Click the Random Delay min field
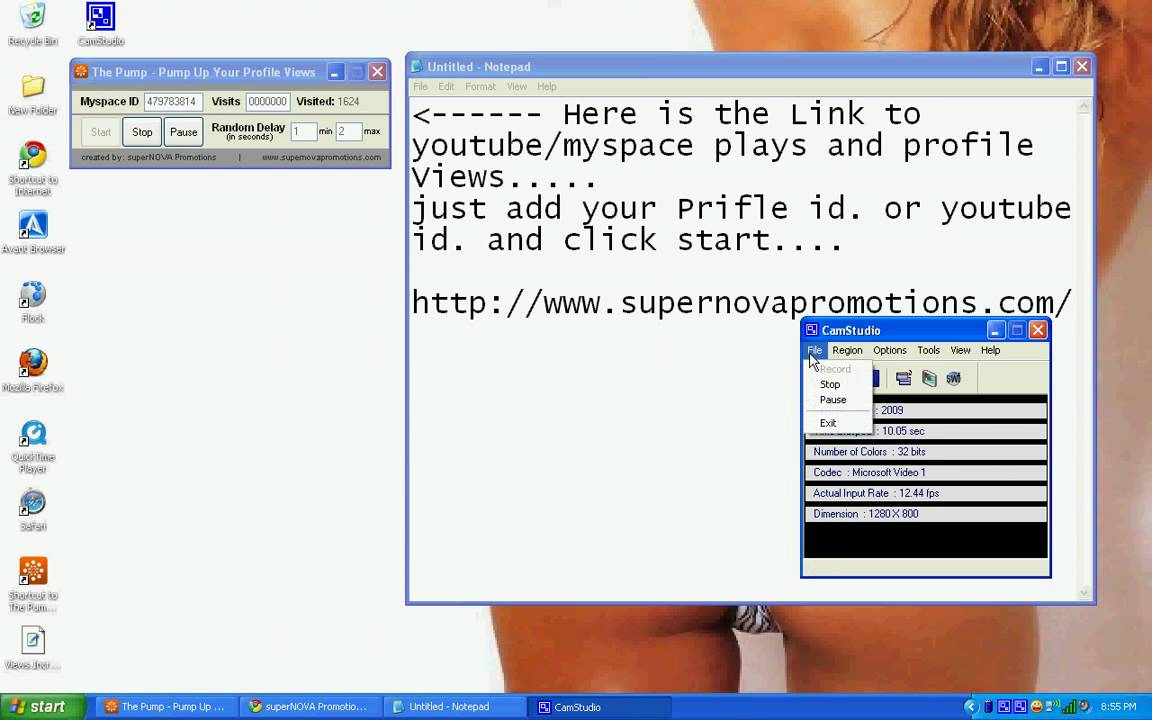The width and height of the screenshot is (1152, 720). click(303, 132)
